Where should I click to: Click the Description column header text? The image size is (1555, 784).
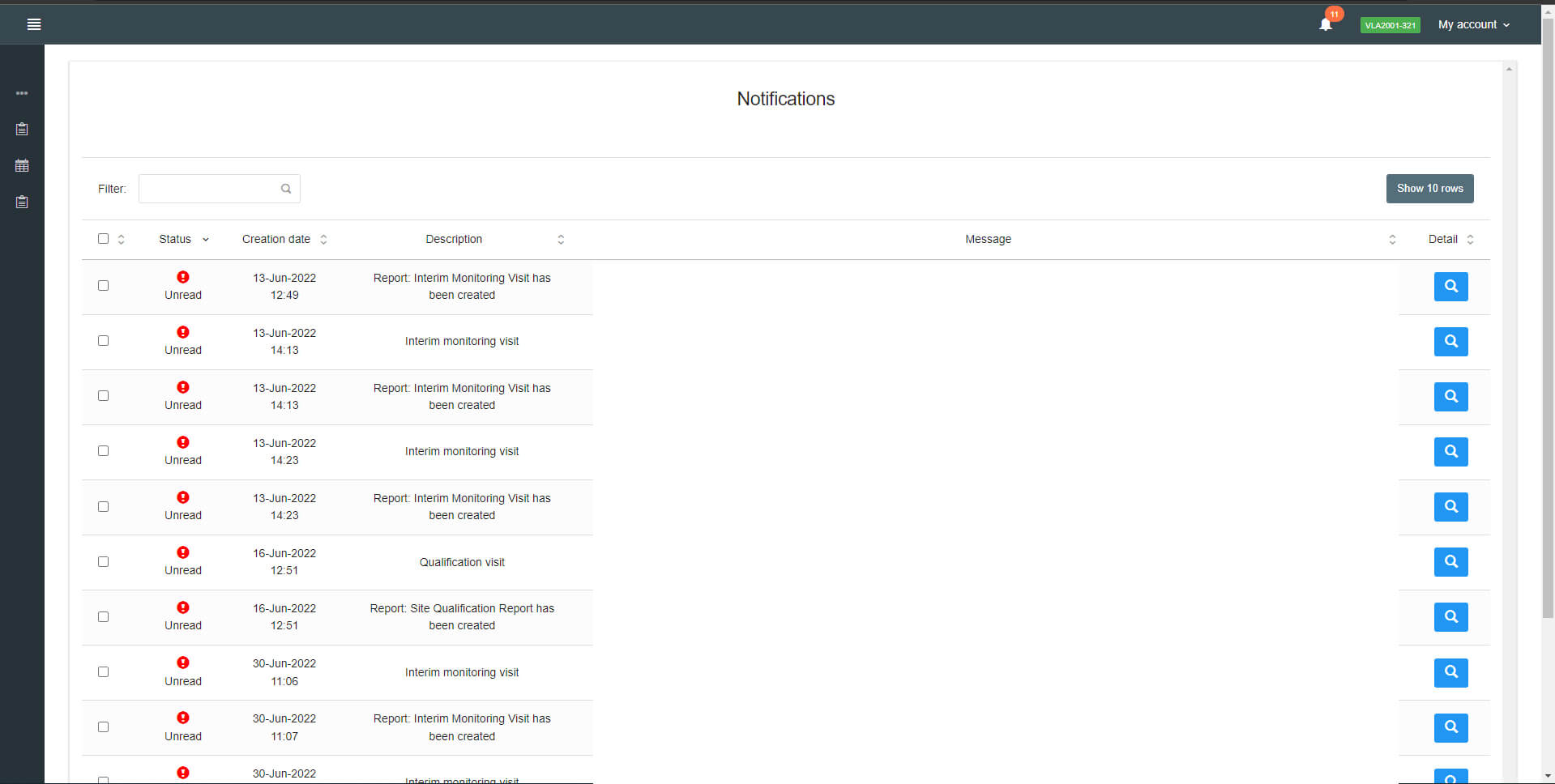click(454, 239)
